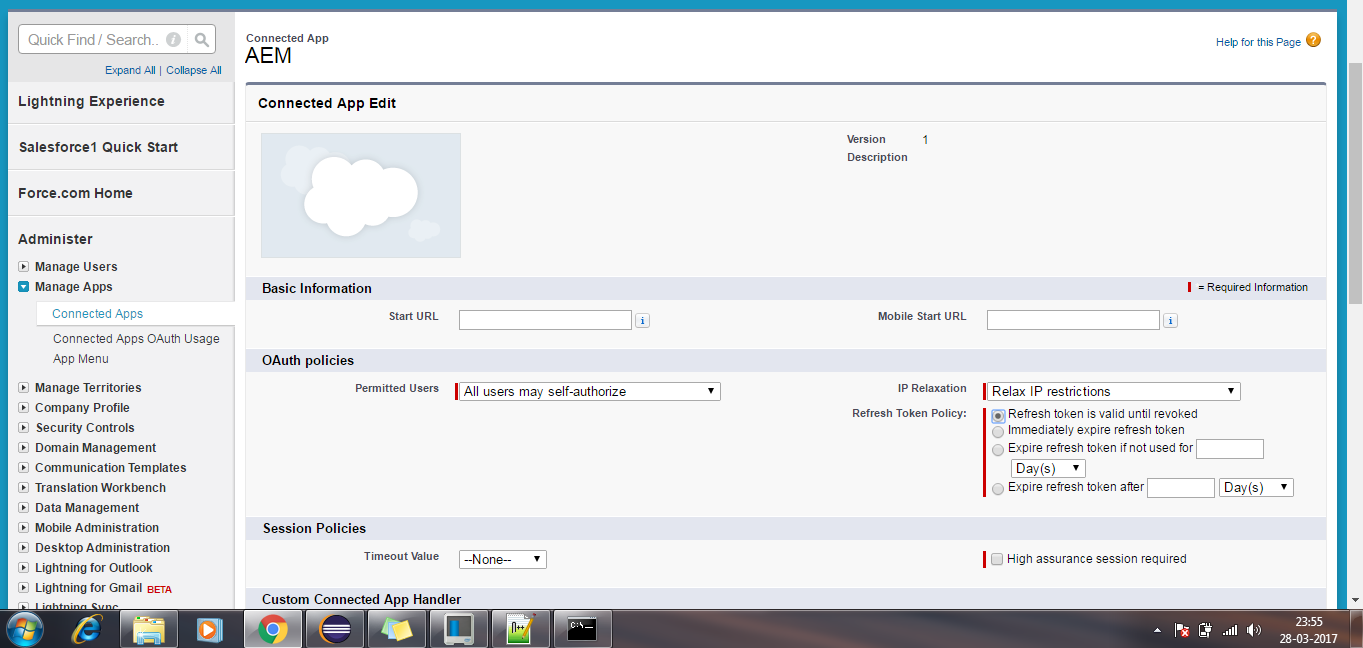This screenshot has height=648, width=1363.
Task: Click the Expand All link
Action: [x=129, y=70]
